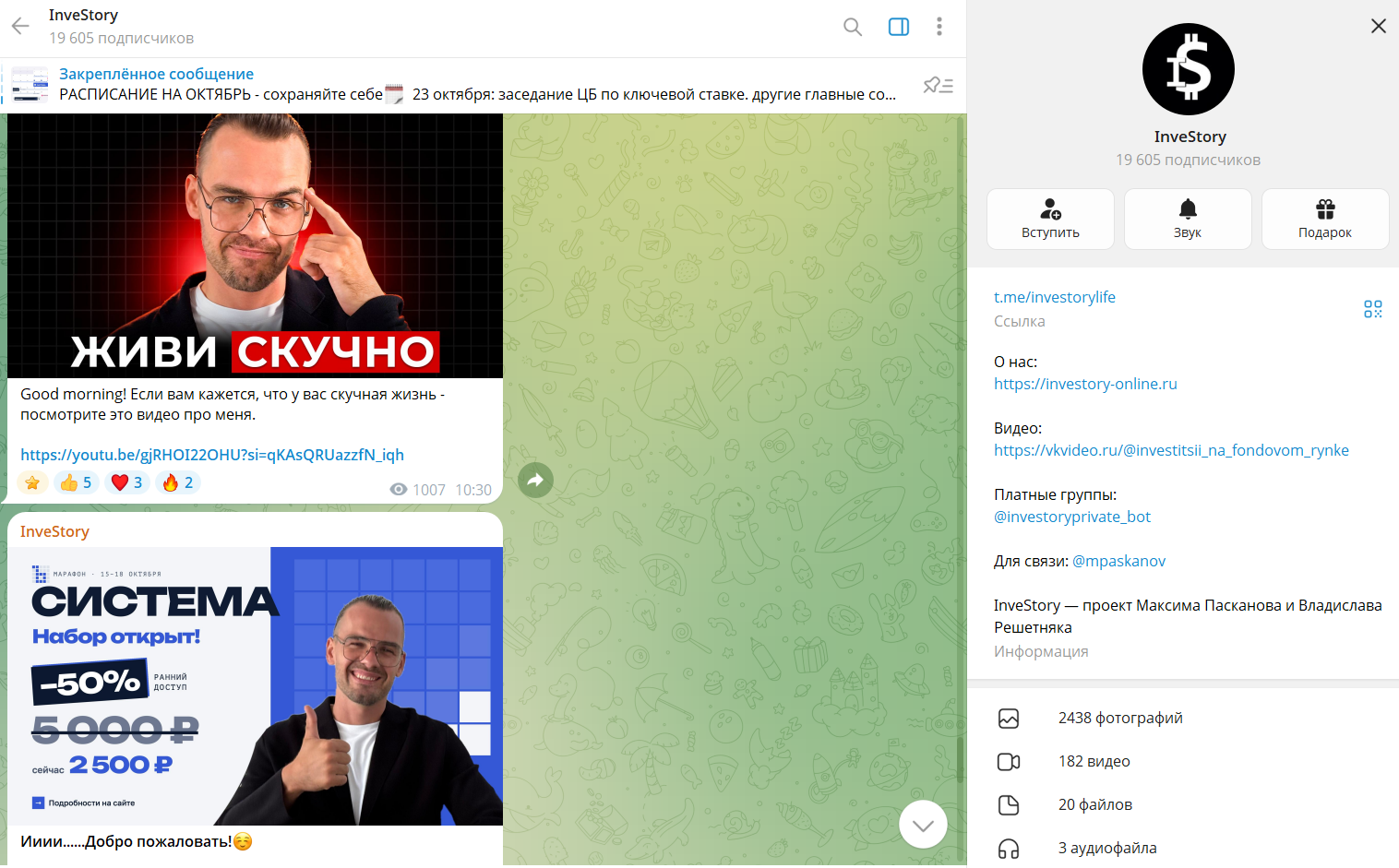Viewport: 1399px width, 868px height.
Task: Click the video camera icon in media list
Action: [1009, 762]
